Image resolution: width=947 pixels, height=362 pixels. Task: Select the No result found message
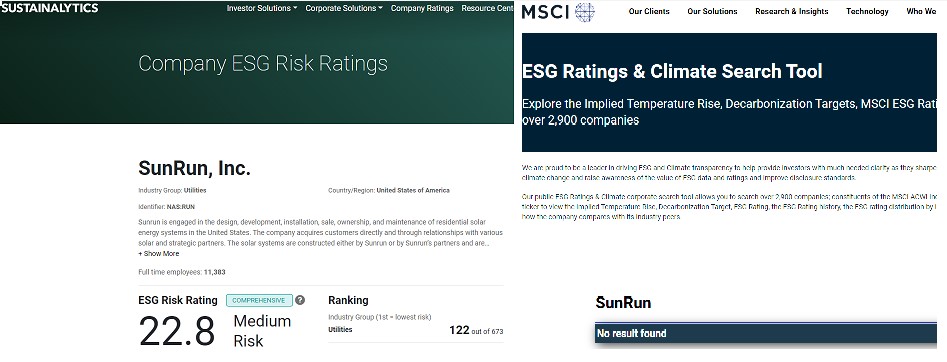(x=631, y=334)
